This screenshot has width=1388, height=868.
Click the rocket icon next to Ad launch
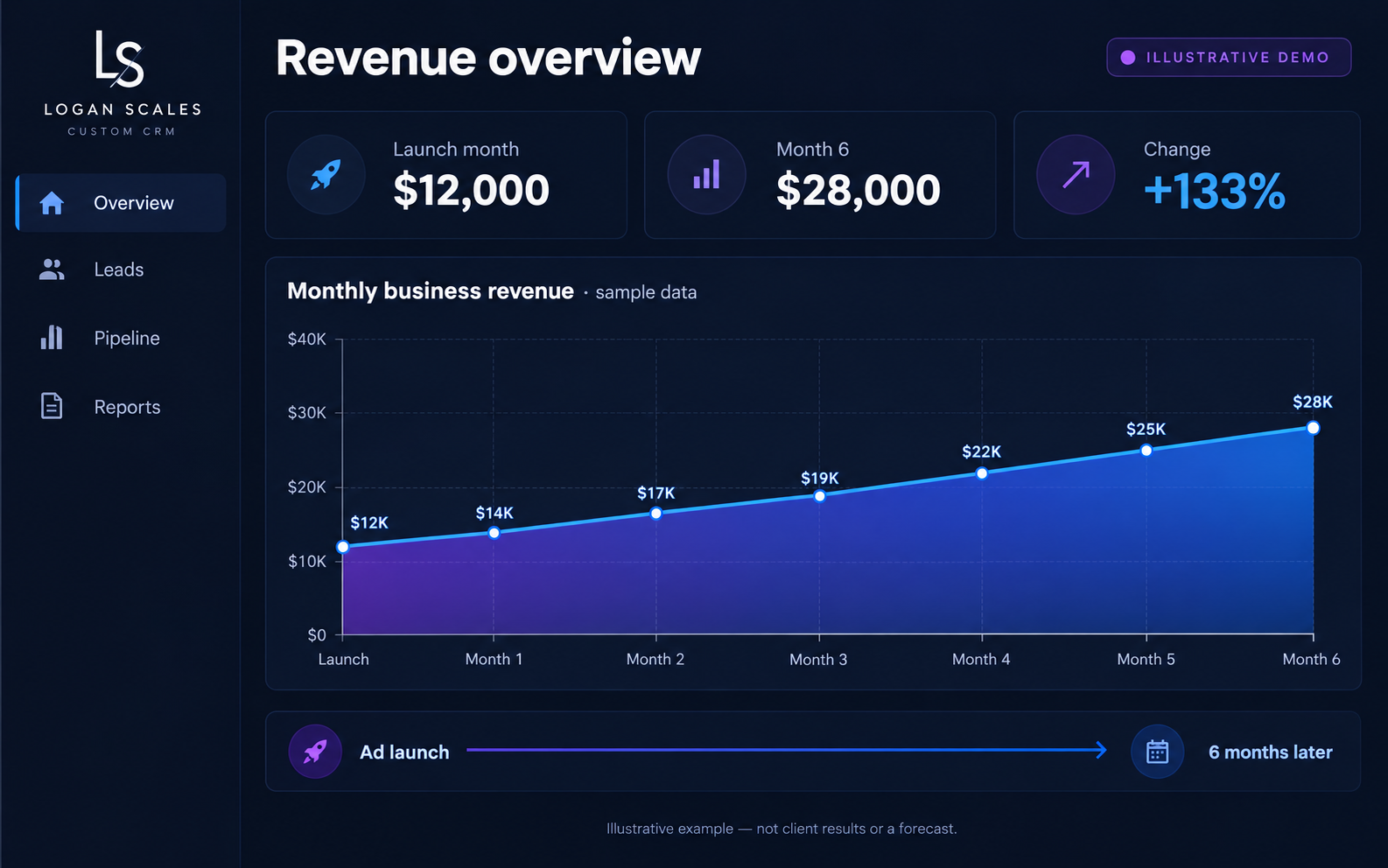(x=315, y=752)
